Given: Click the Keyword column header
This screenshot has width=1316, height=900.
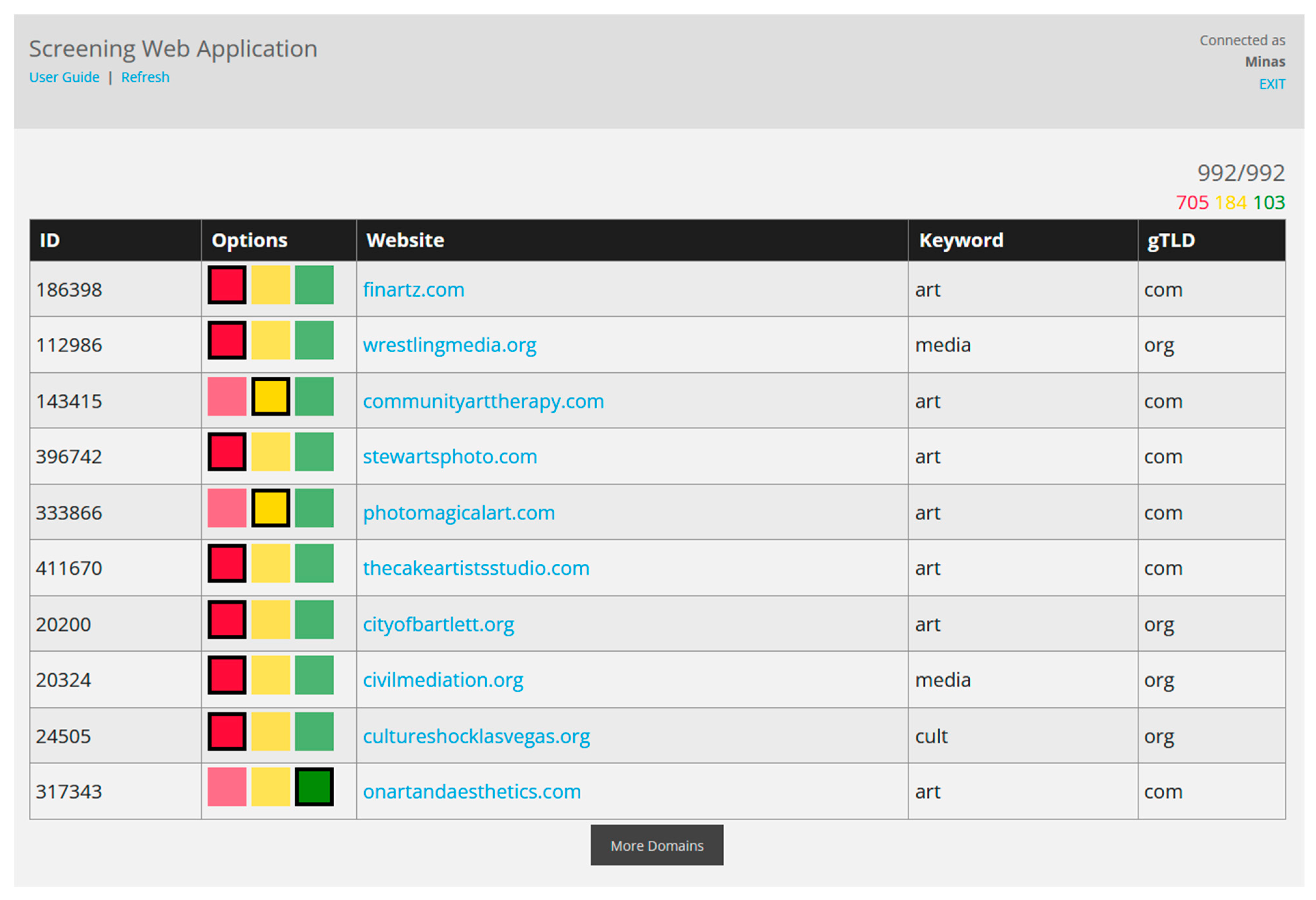Looking at the screenshot, I should 960,240.
